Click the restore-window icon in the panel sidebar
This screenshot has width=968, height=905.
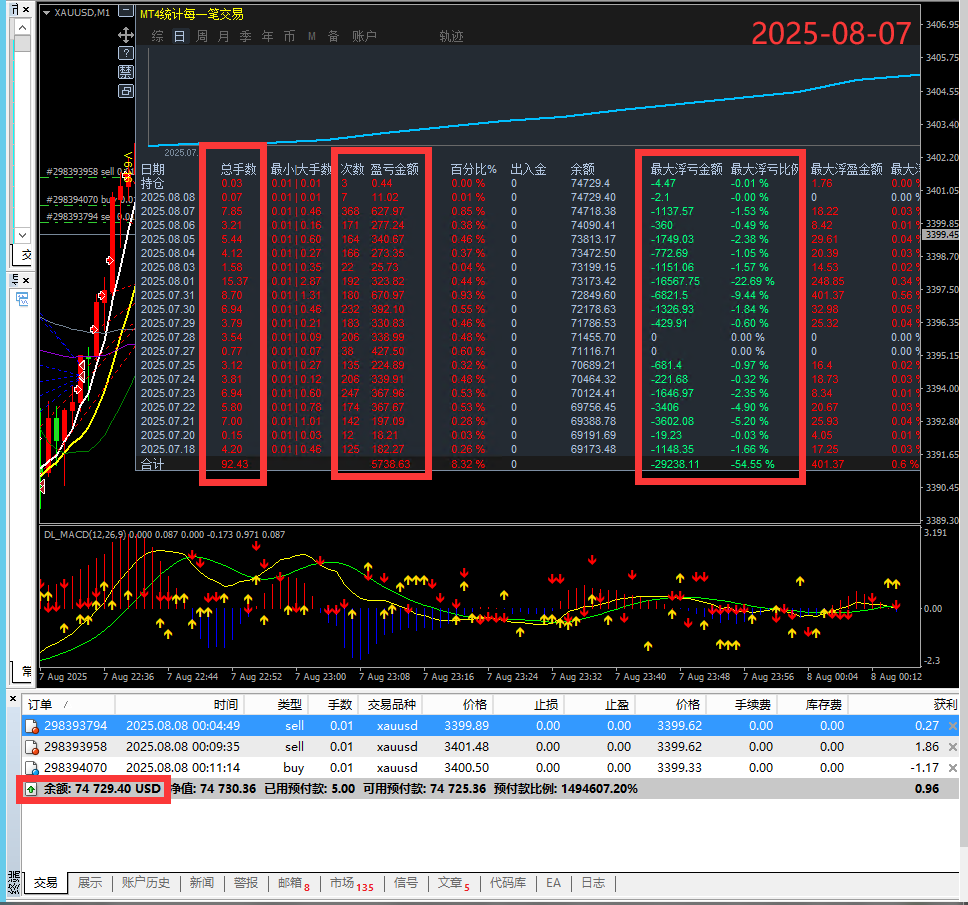(126, 91)
